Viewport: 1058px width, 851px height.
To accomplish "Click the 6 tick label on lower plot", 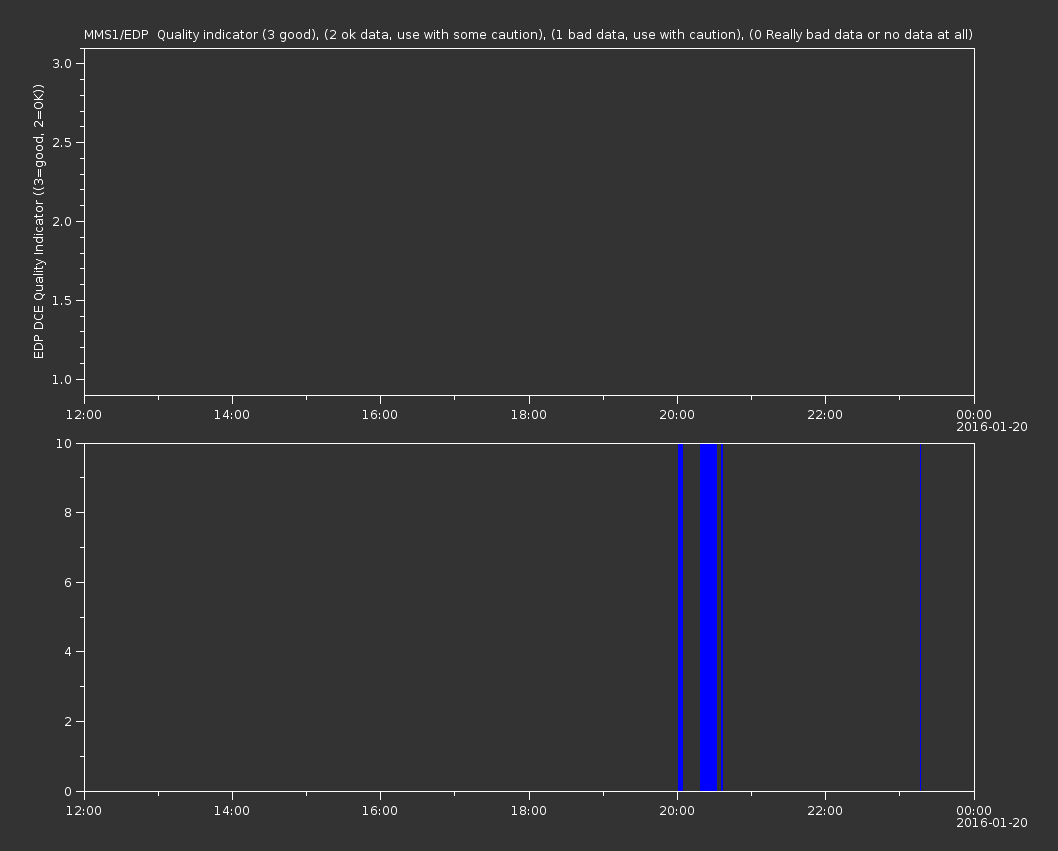I will (69, 583).
